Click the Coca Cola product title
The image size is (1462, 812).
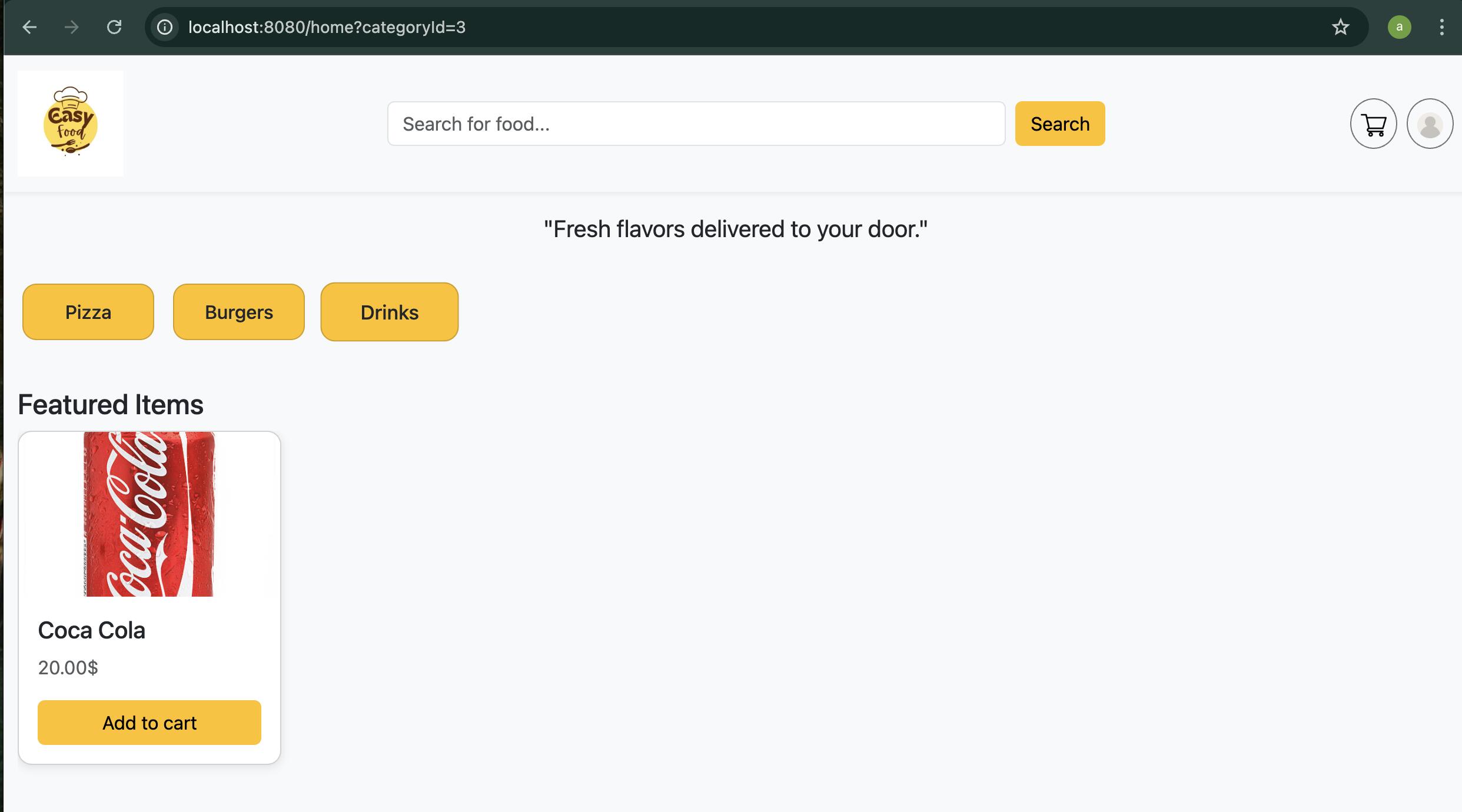(x=92, y=630)
